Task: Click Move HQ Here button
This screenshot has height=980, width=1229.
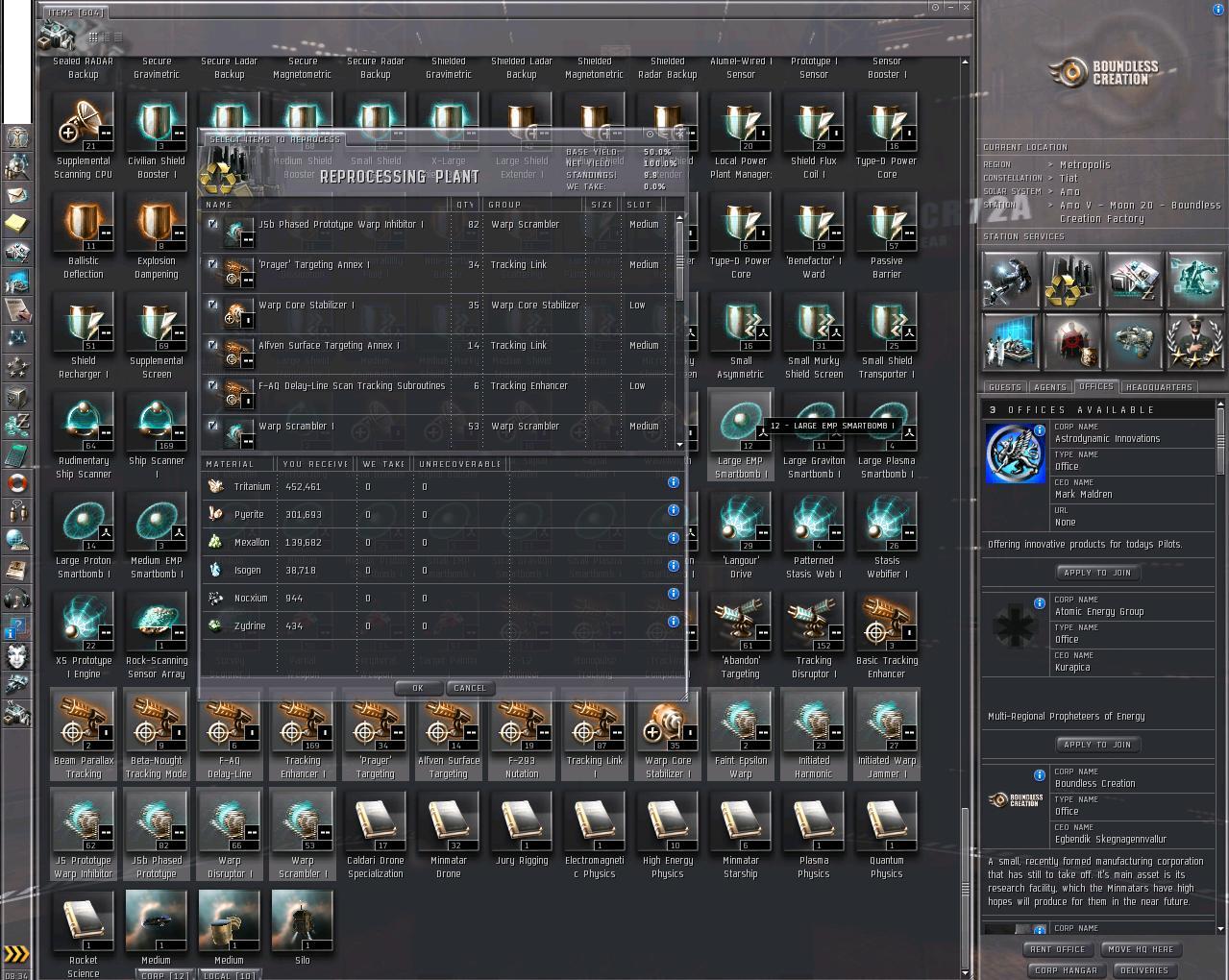Action: click(x=1141, y=949)
